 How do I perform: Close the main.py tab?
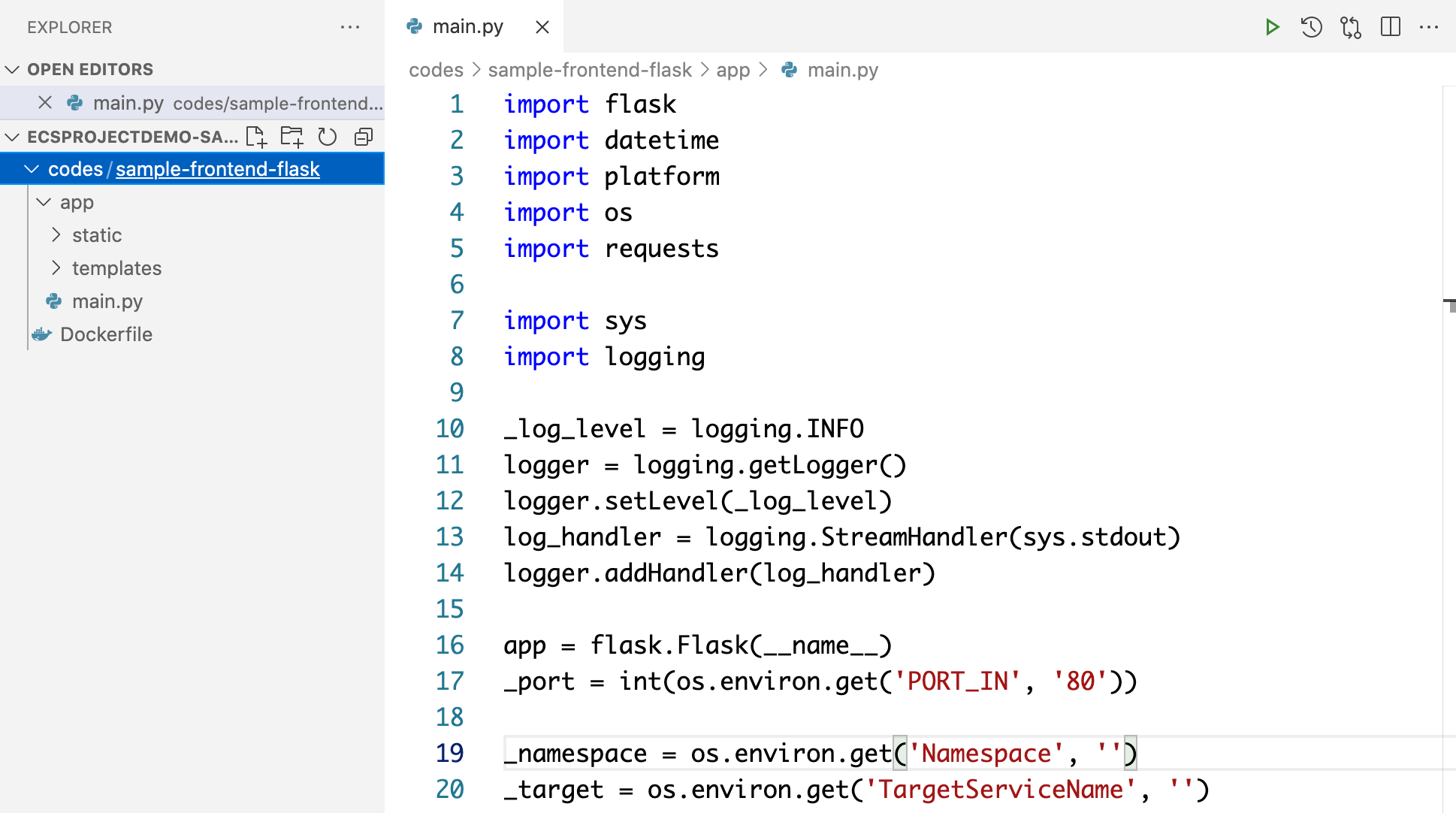point(542,28)
